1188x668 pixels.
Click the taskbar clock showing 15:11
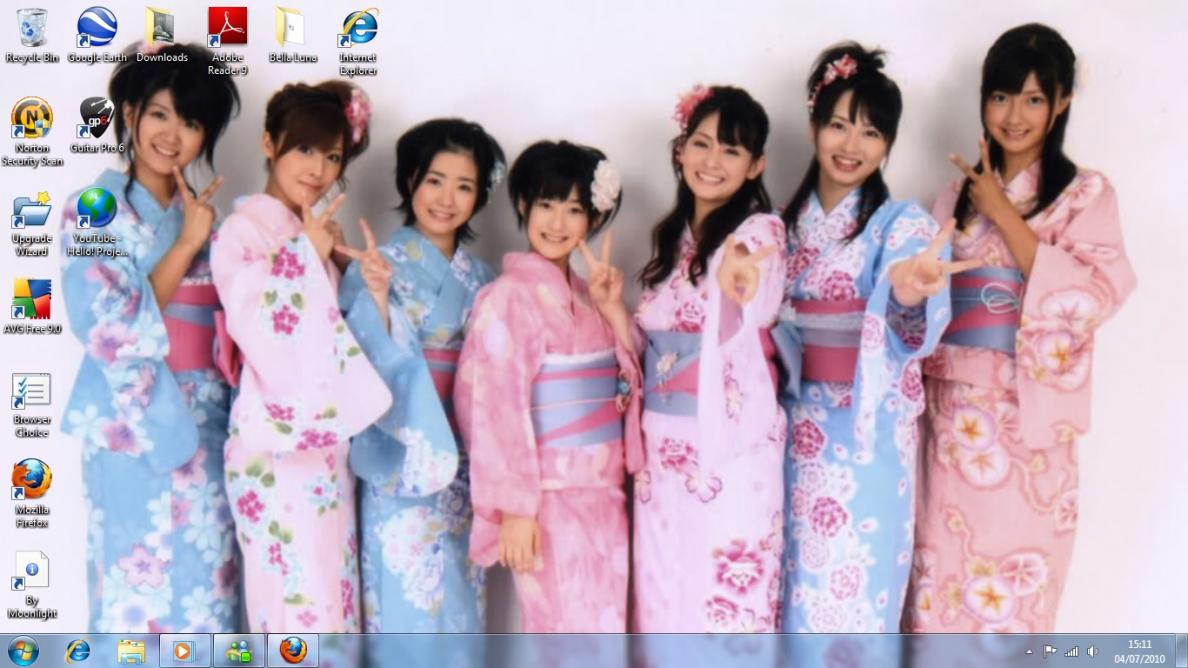click(x=1139, y=651)
